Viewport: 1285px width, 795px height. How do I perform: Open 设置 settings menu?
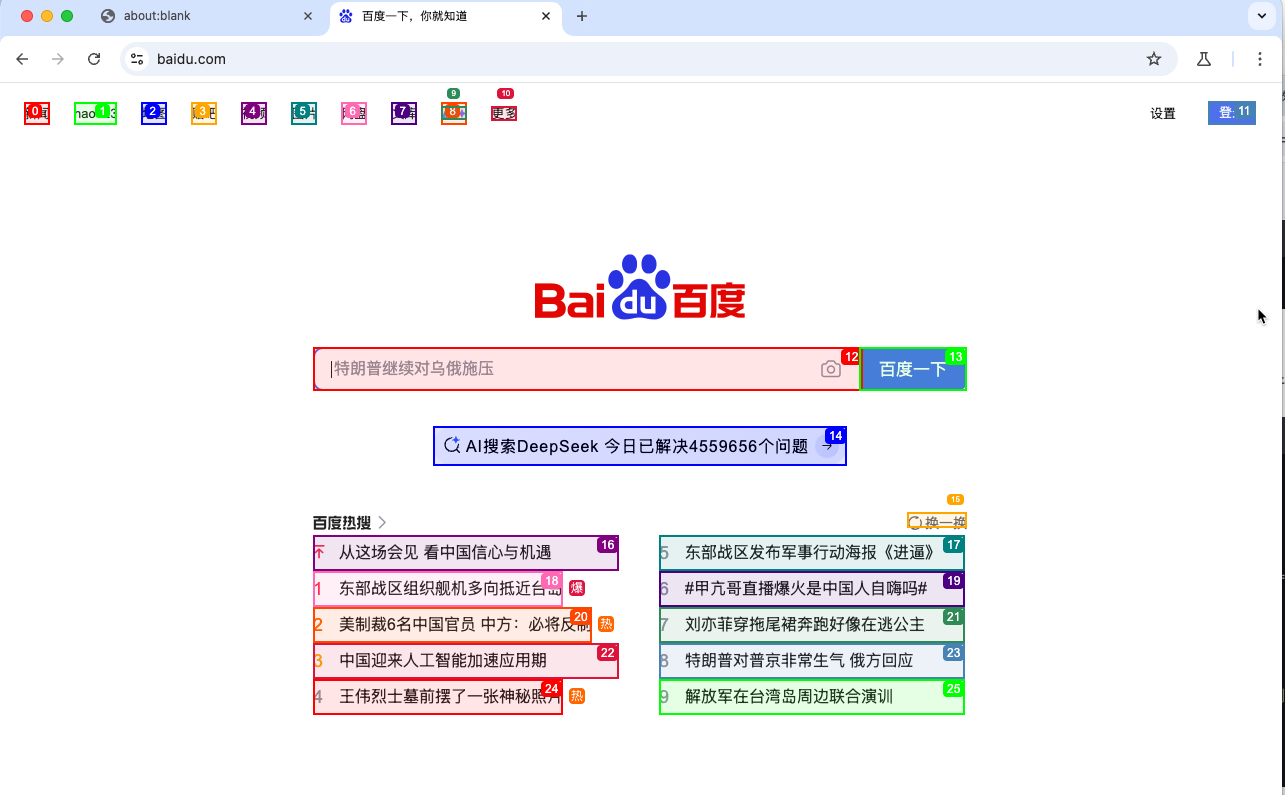1163,113
